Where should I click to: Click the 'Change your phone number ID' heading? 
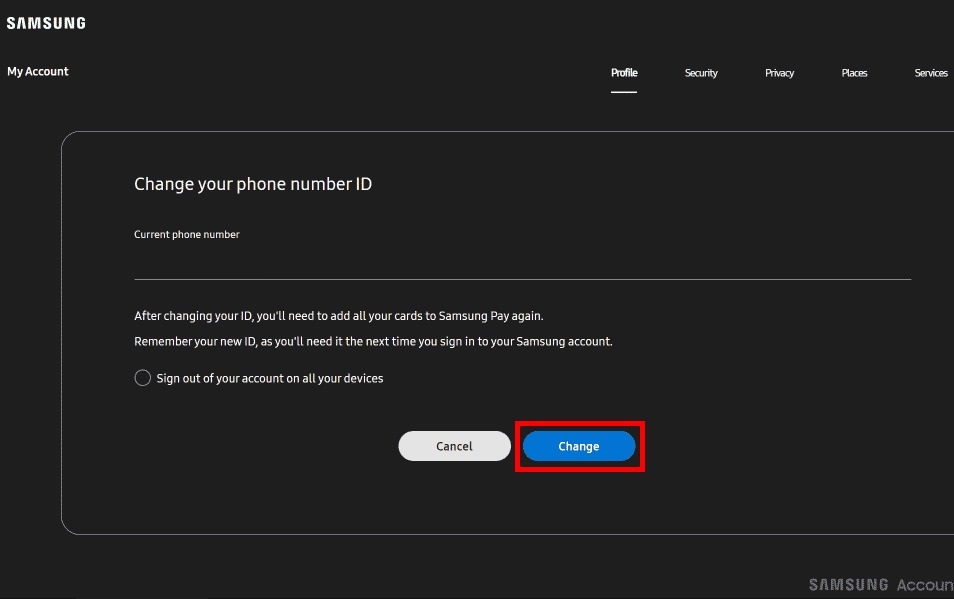(253, 184)
